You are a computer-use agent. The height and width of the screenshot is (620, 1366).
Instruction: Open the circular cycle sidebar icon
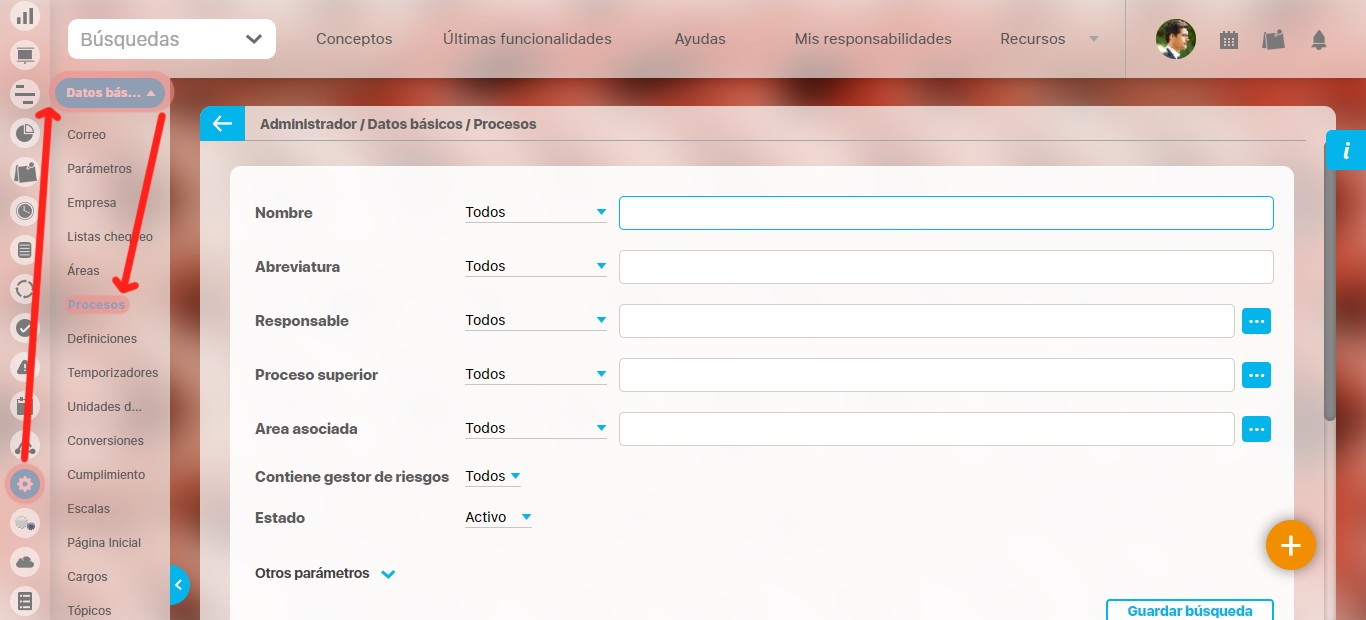click(x=25, y=289)
